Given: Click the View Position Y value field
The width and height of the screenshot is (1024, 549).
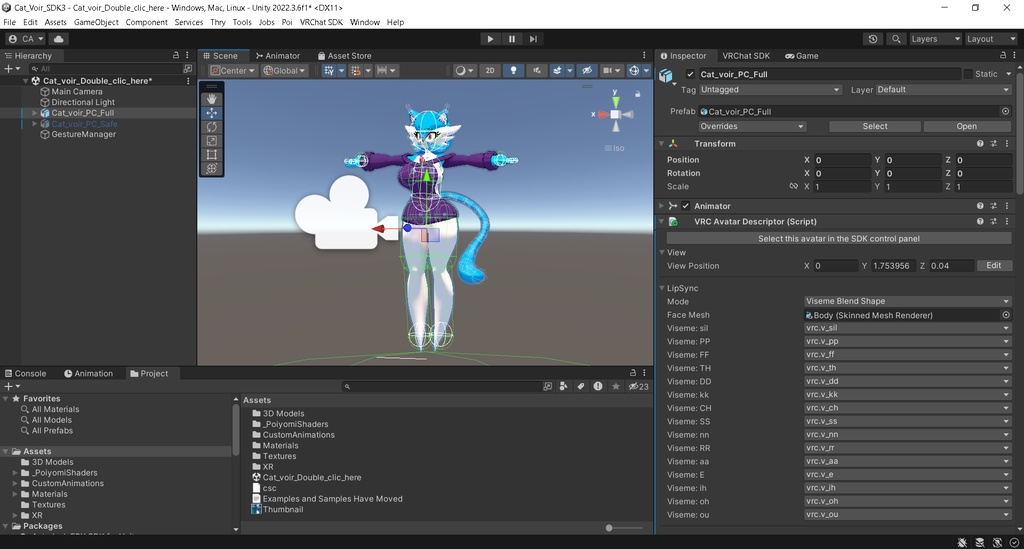Looking at the screenshot, I should click(x=891, y=266).
